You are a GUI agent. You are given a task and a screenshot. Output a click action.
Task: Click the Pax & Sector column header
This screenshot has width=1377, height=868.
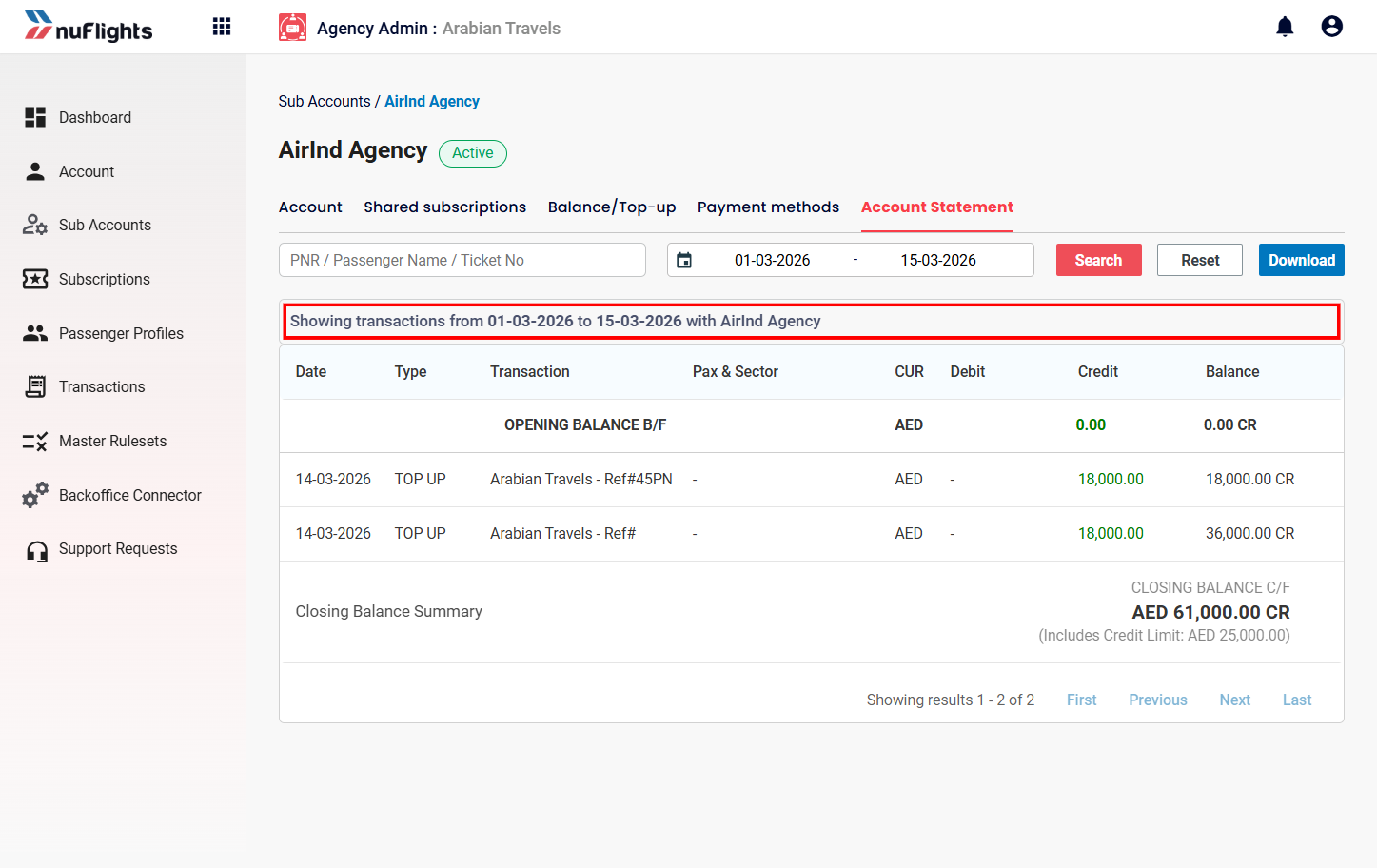click(x=736, y=371)
